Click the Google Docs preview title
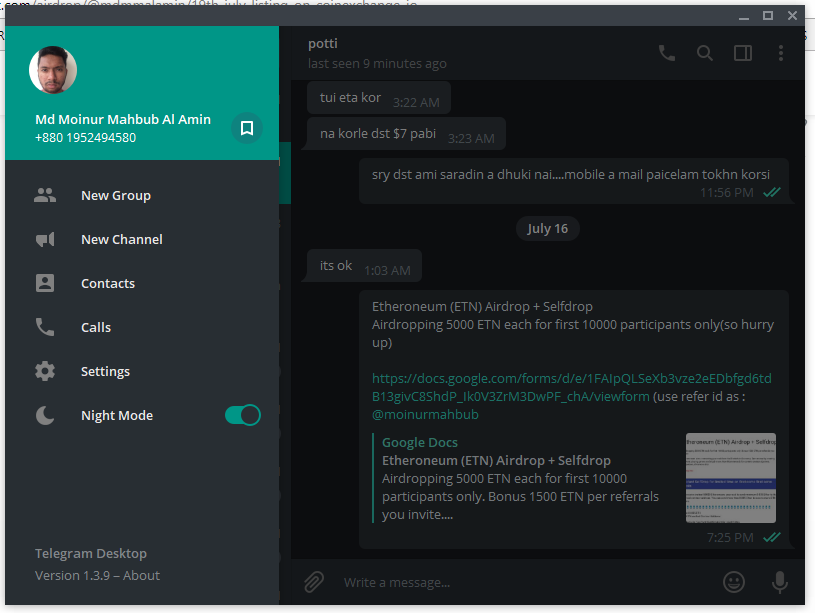This screenshot has height=613, width=815. 420,442
